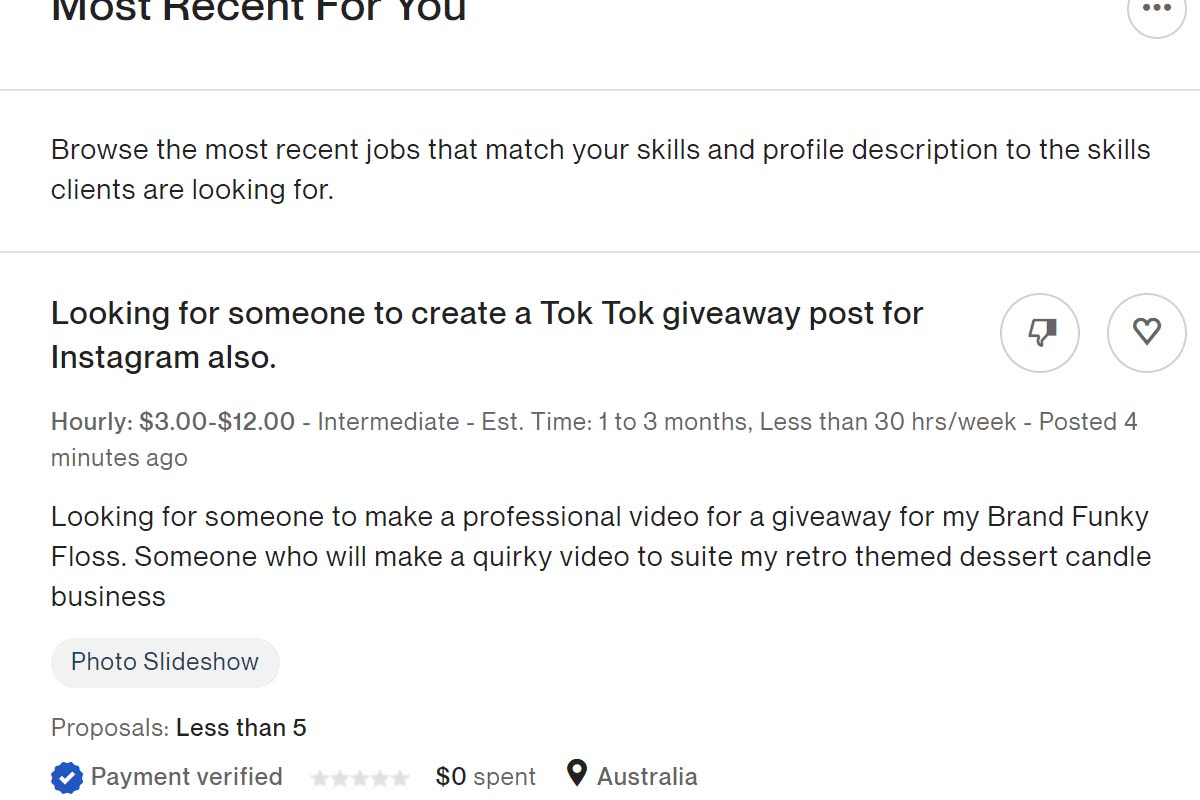The height and width of the screenshot is (800, 1200).
Task: Click the $0 spent label
Action: click(486, 777)
